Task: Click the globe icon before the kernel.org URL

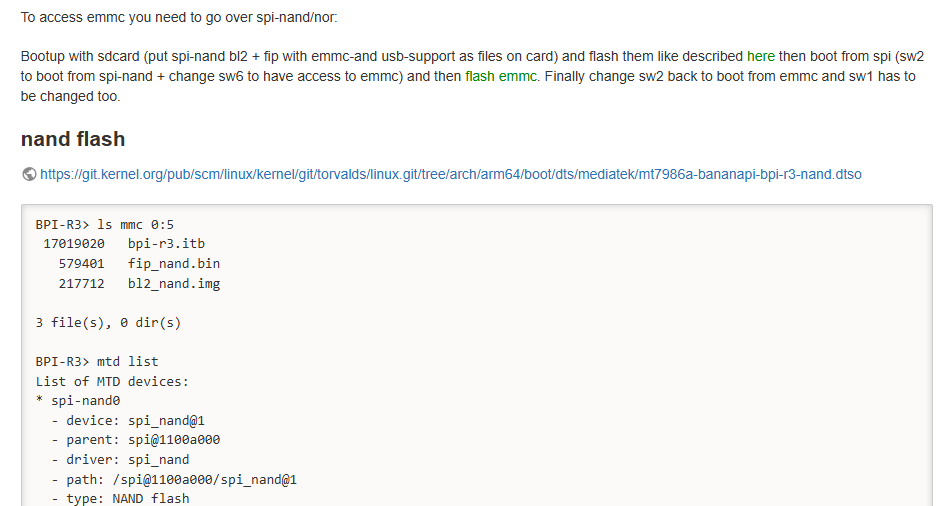Action: tap(28, 174)
